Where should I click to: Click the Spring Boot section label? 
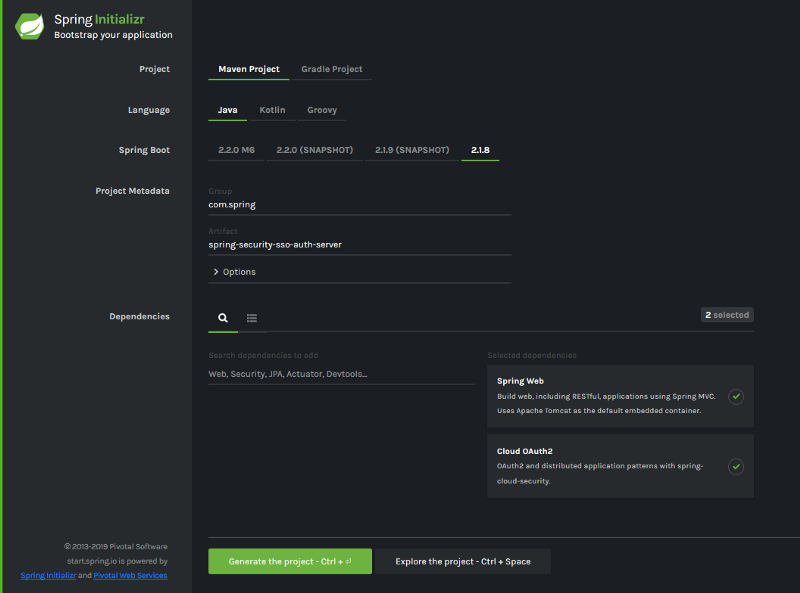pos(144,150)
